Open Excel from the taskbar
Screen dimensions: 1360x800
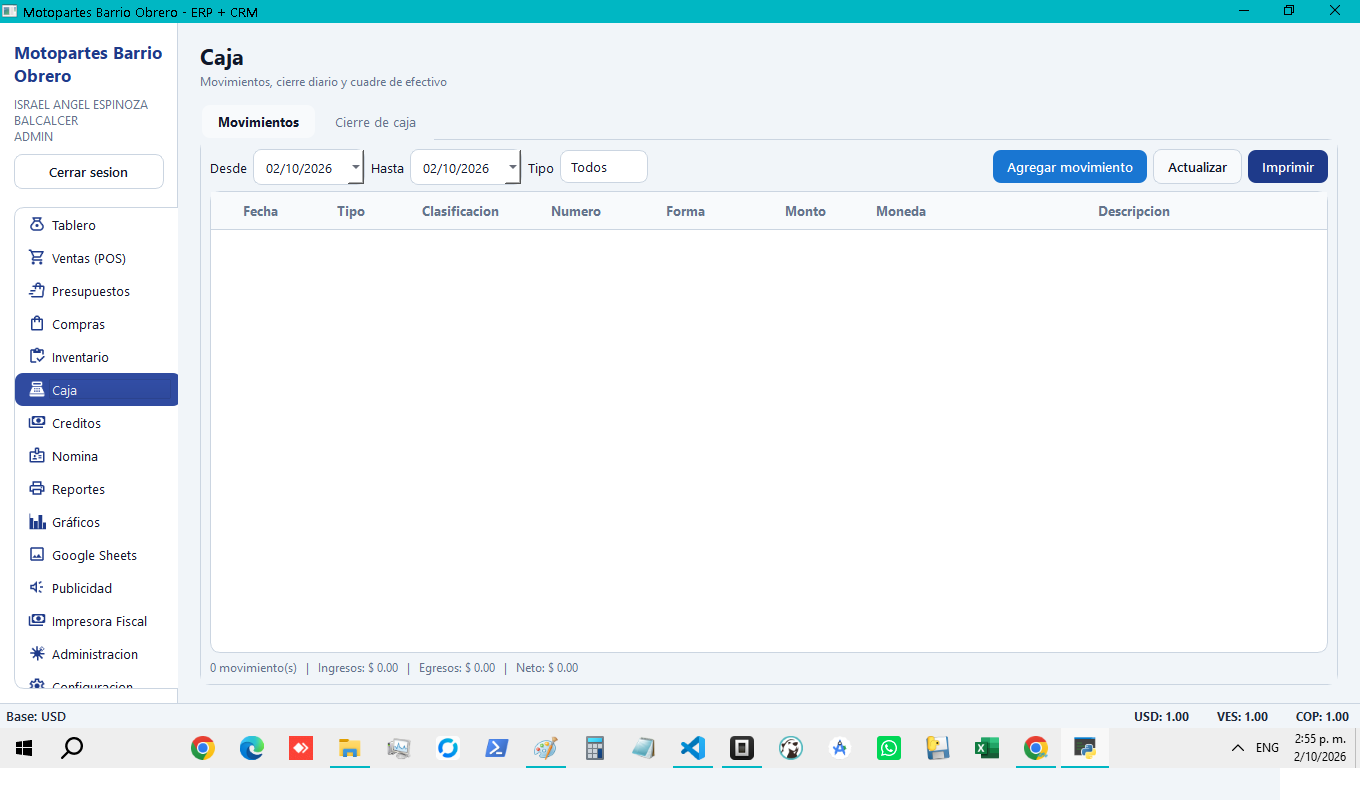[986, 748]
